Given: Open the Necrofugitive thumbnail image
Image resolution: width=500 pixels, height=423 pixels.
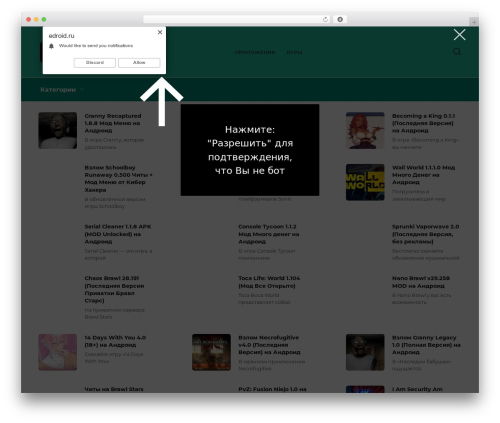Looking at the screenshot, I should pyautogui.click(x=211, y=352).
